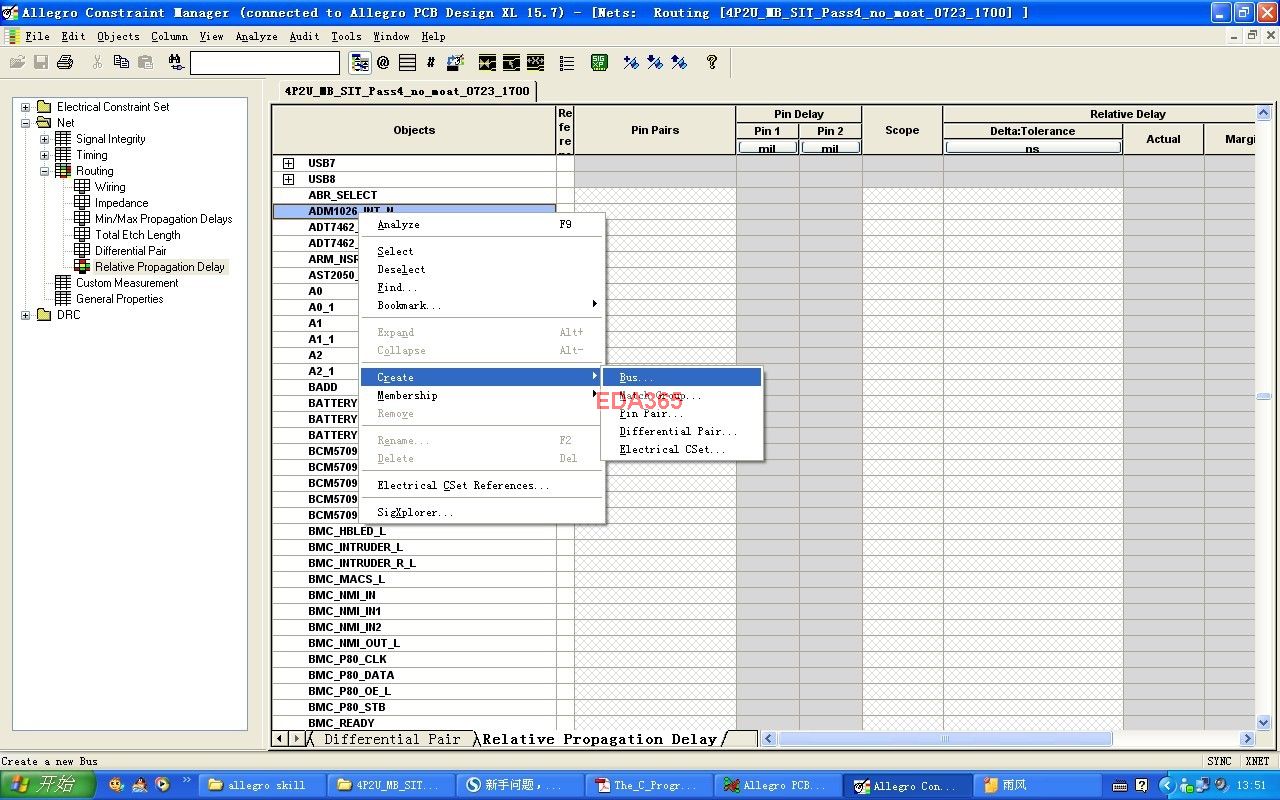Open the Column menu in menu bar

pyautogui.click(x=169, y=36)
